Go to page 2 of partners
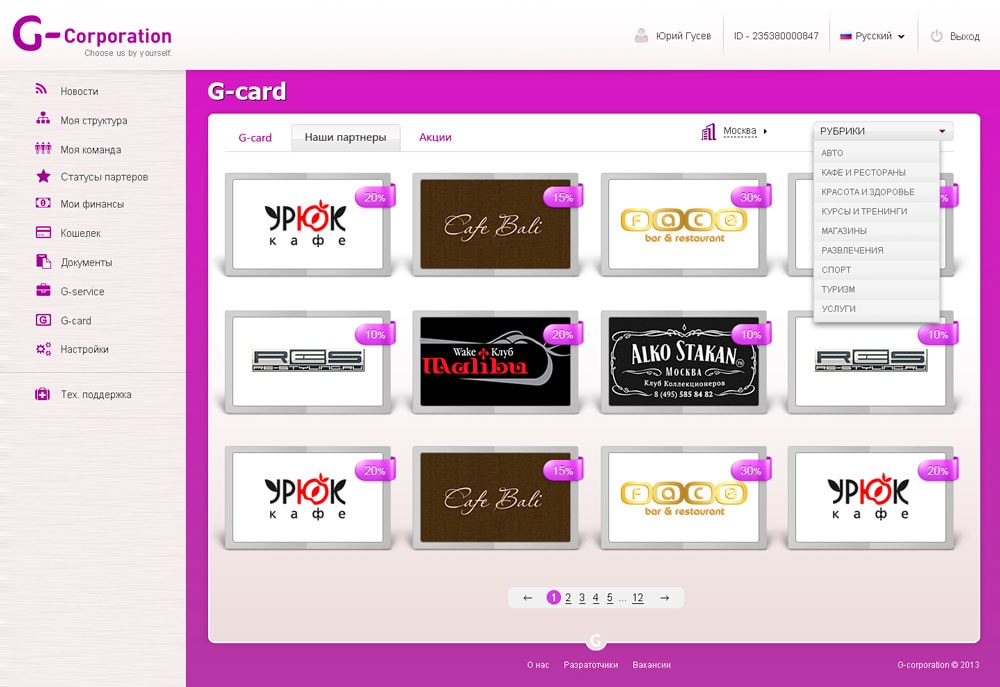The width and height of the screenshot is (1000, 687). 568,598
